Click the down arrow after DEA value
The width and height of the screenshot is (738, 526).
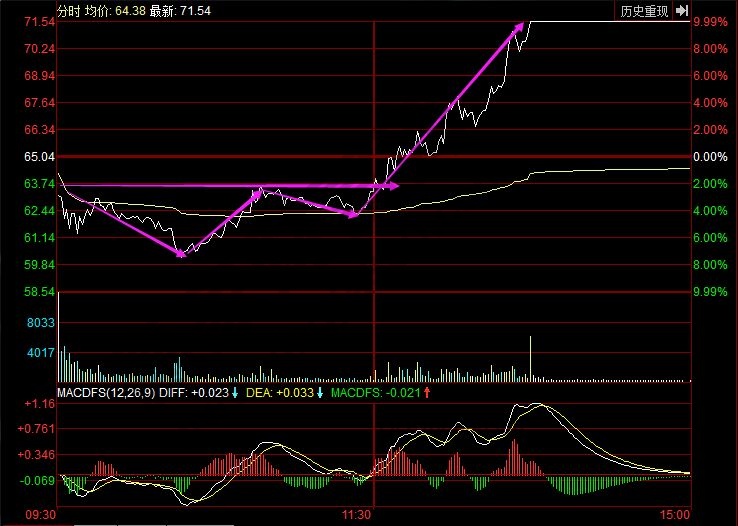319,391
